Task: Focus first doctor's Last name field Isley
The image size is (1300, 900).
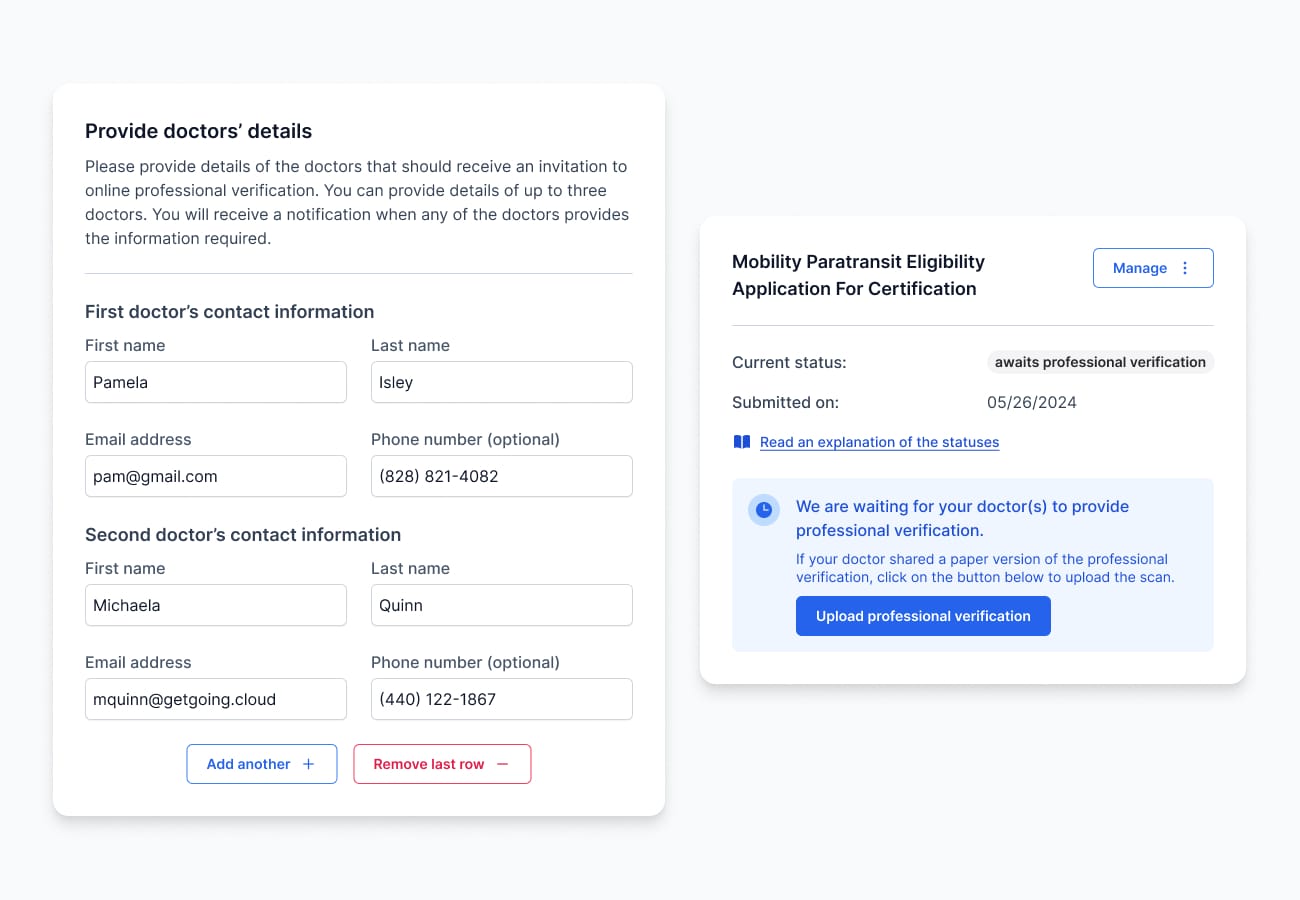Action: (x=502, y=382)
